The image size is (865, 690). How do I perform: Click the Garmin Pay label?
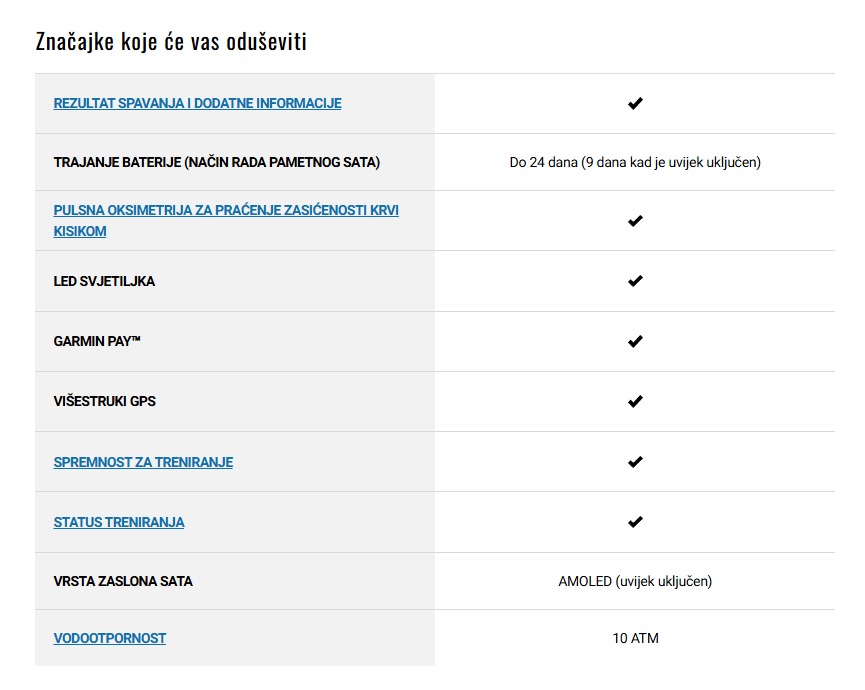pos(97,341)
